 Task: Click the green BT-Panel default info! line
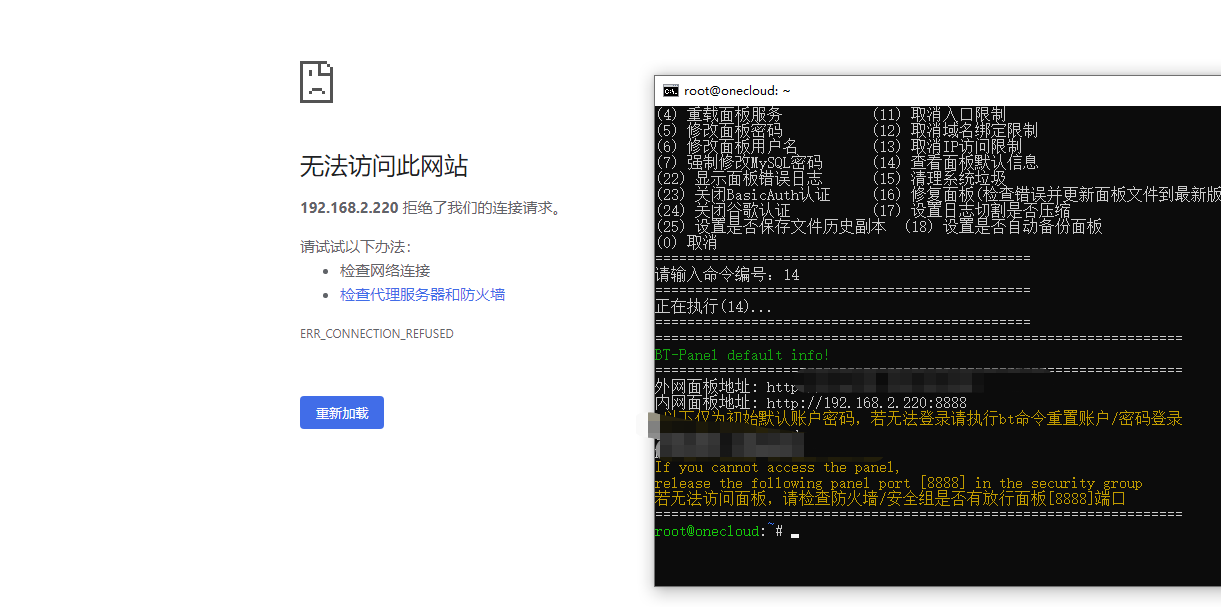[x=742, y=355]
